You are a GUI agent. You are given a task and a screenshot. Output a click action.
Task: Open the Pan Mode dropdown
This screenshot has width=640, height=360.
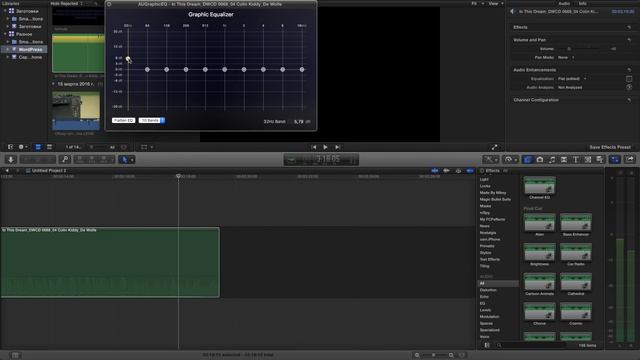click(566, 58)
